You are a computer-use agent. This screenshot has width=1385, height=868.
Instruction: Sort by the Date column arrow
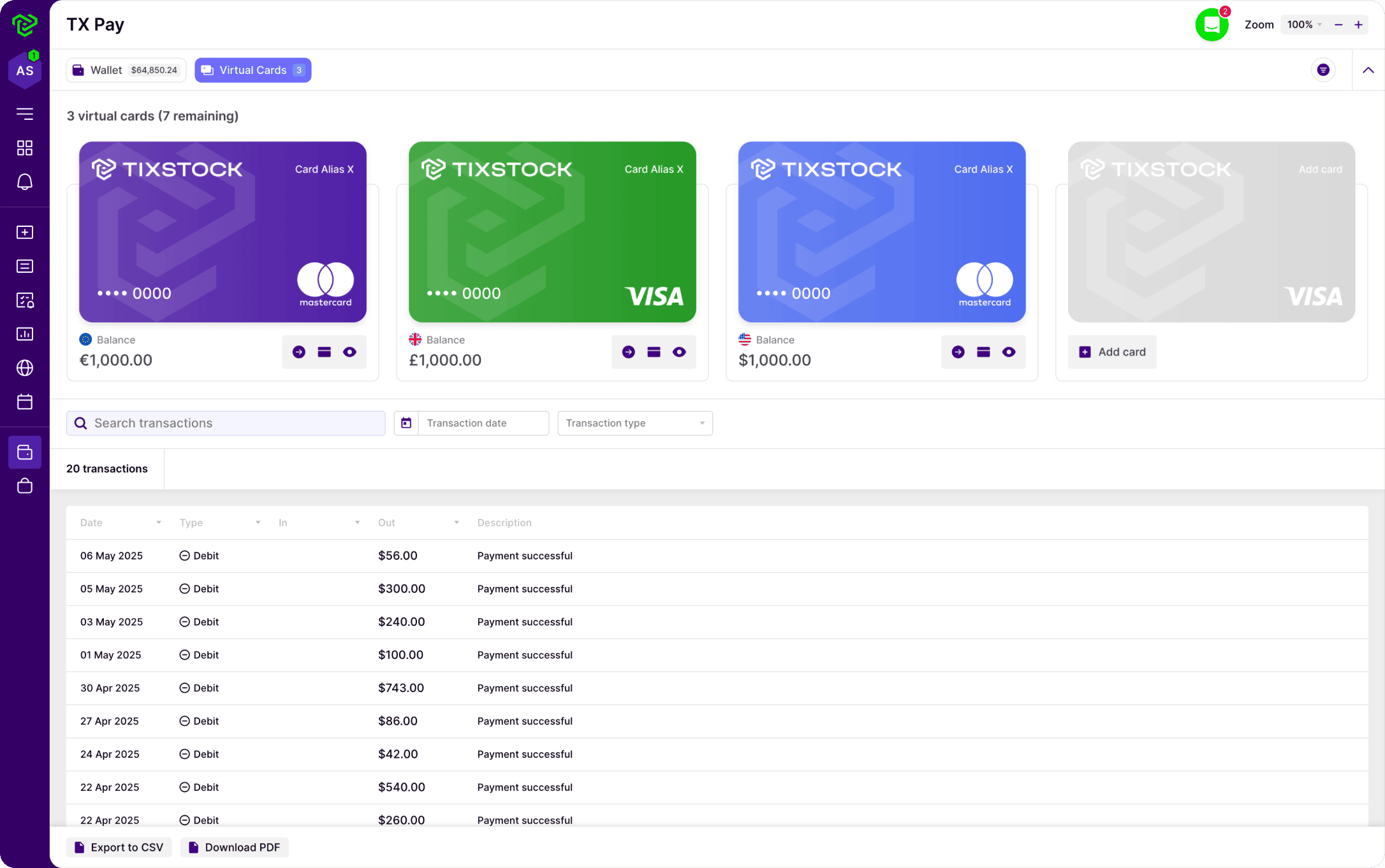tap(159, 523)
